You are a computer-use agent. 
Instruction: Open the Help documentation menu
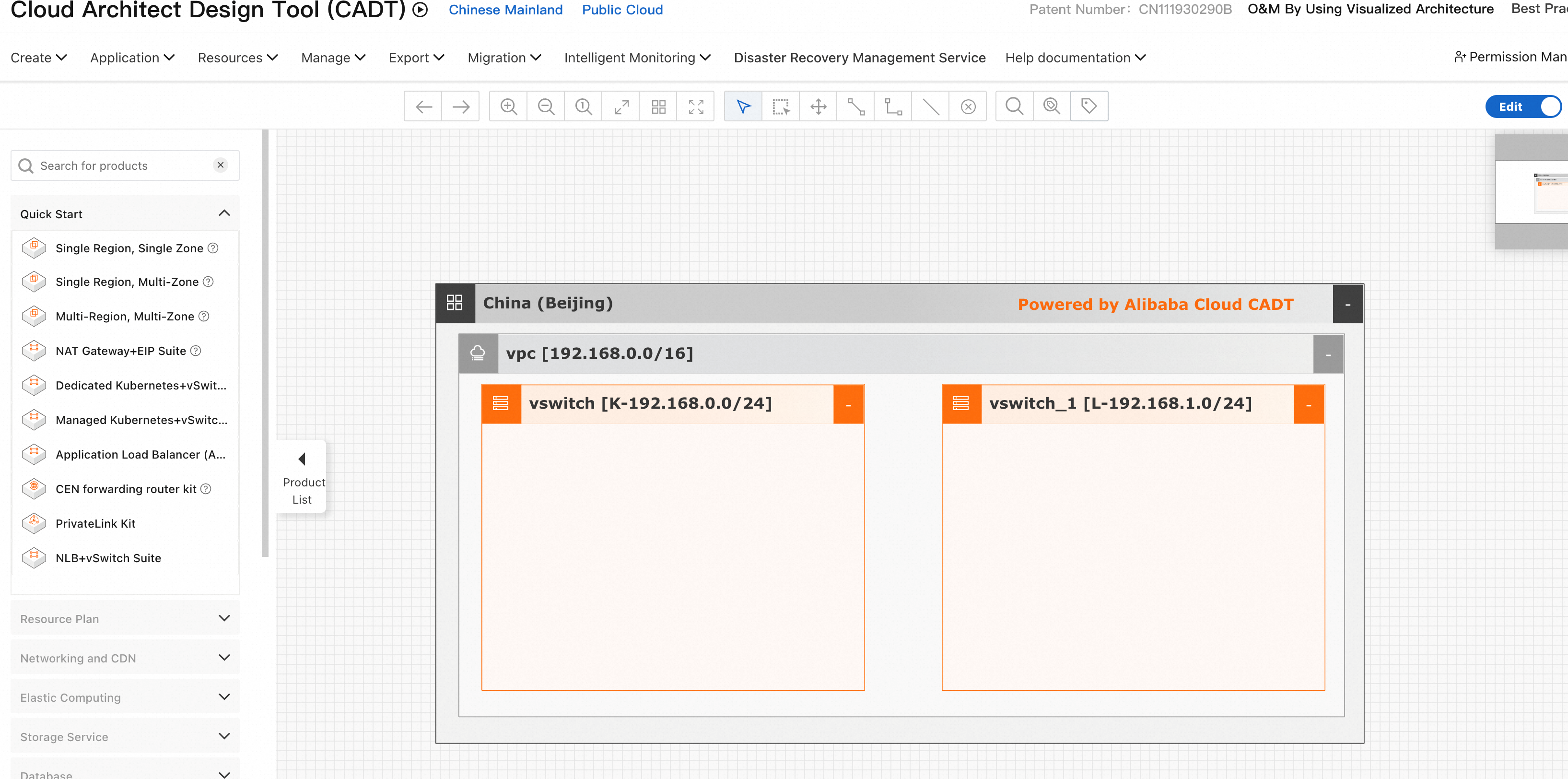click(x=1075, y=57)
